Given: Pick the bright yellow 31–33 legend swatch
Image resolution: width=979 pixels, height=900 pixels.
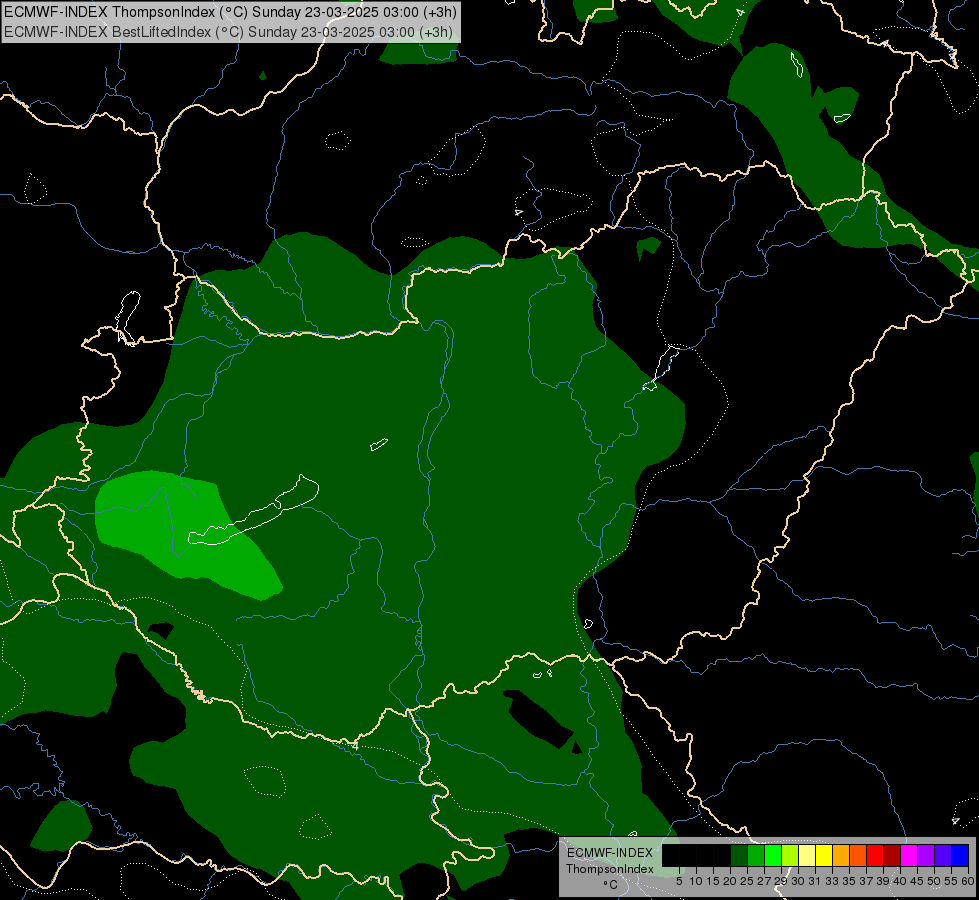Looking at the screenshot, I should [824, 855].
